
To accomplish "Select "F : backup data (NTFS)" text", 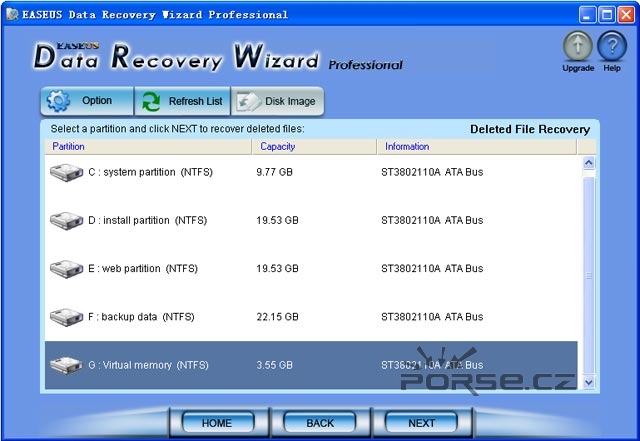I will tap(141, 317).
